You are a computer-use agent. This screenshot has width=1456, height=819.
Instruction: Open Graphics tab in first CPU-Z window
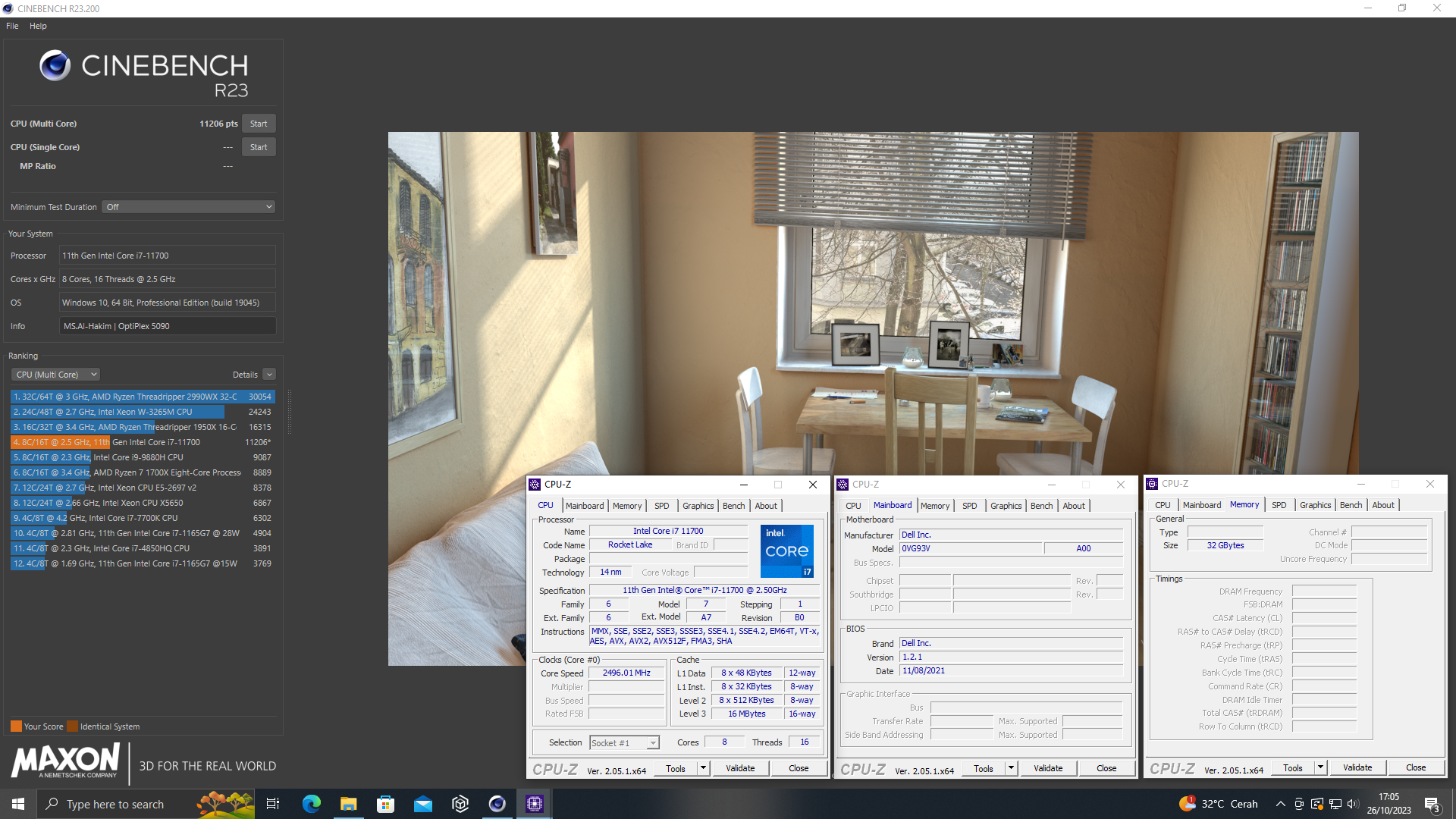pos(698,506)
